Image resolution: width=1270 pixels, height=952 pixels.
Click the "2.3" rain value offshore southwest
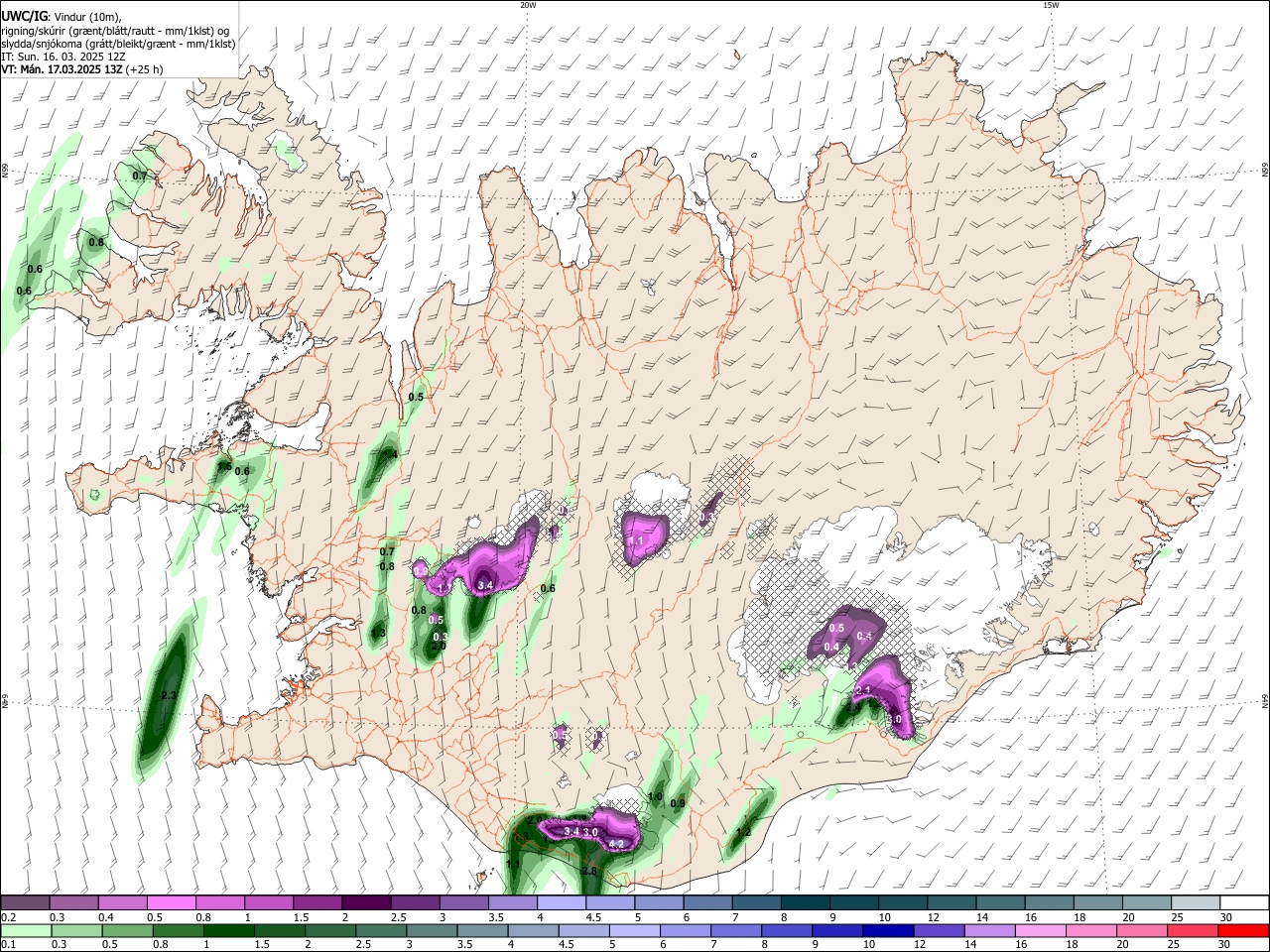(x=168, y=696)
